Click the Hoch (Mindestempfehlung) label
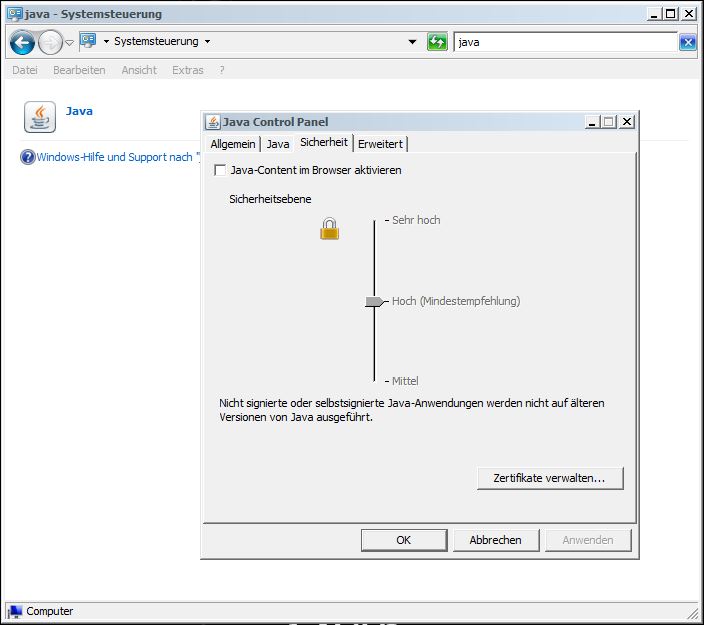The width and height of the screenshot is (704, 625). point(456,301)
